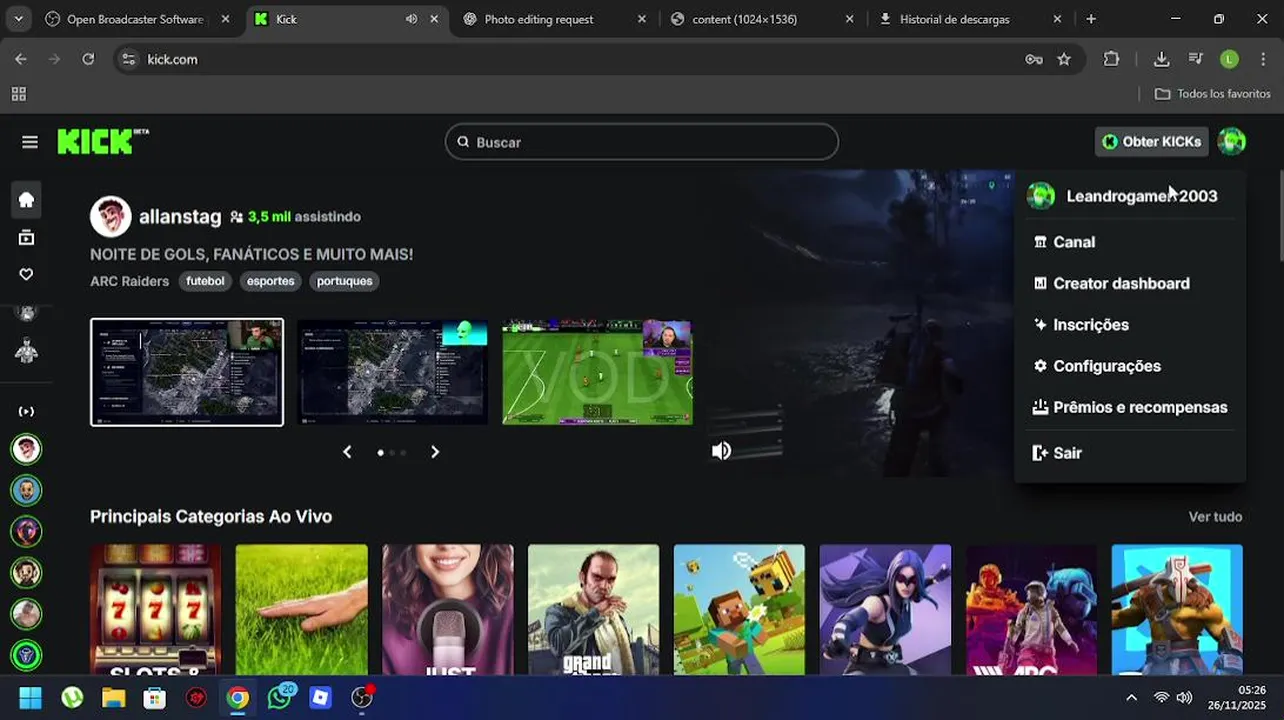Select the football VOD stream thumbnail

[x=597, y=372]
